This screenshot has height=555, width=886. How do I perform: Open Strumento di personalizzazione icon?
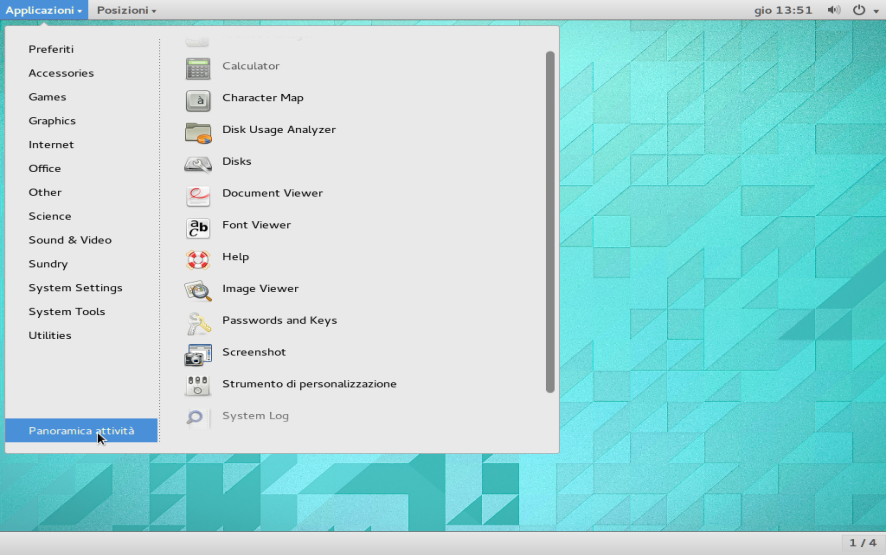[198, 385]
